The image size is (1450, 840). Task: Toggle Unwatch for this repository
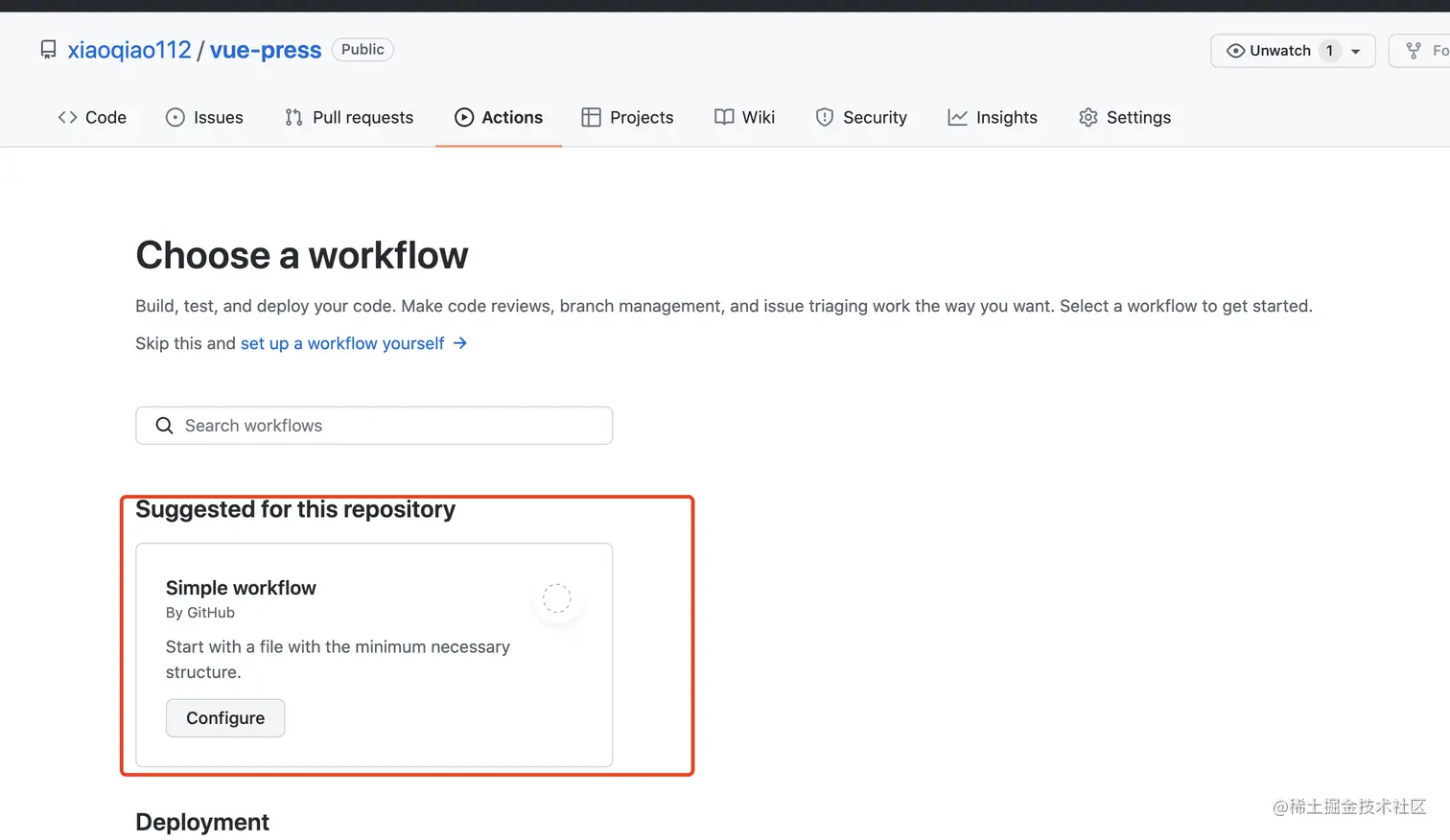[1270, 51]
